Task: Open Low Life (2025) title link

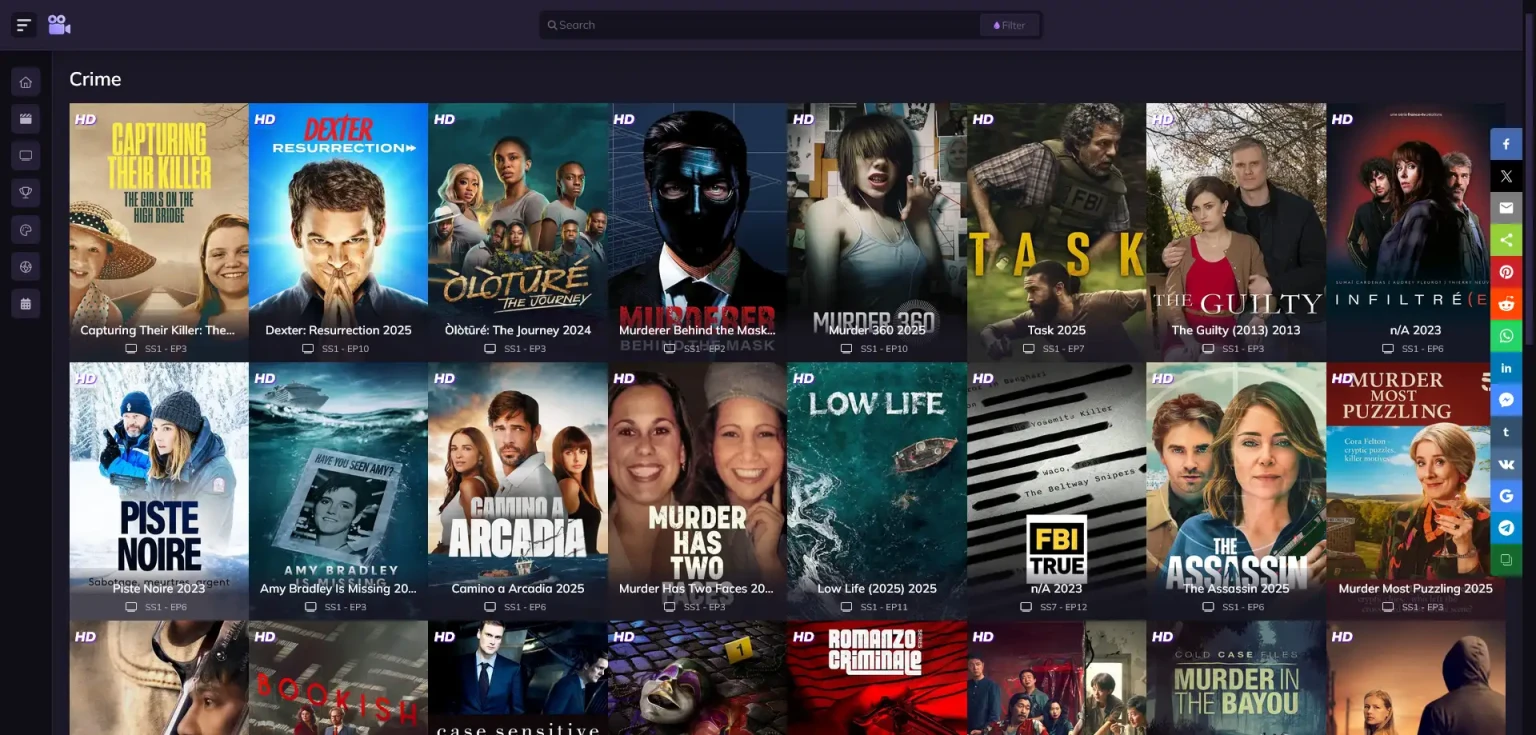Action: coord(877,589)
